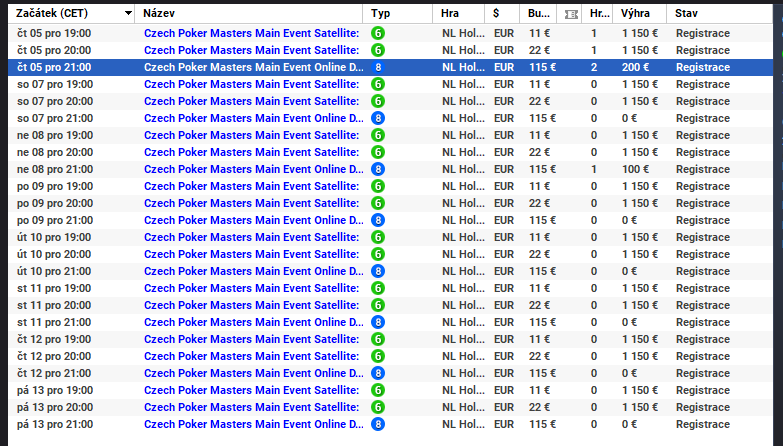
Task: Select the date cell 'ne 08 pro 20:00'
Action: coord(55,152)
